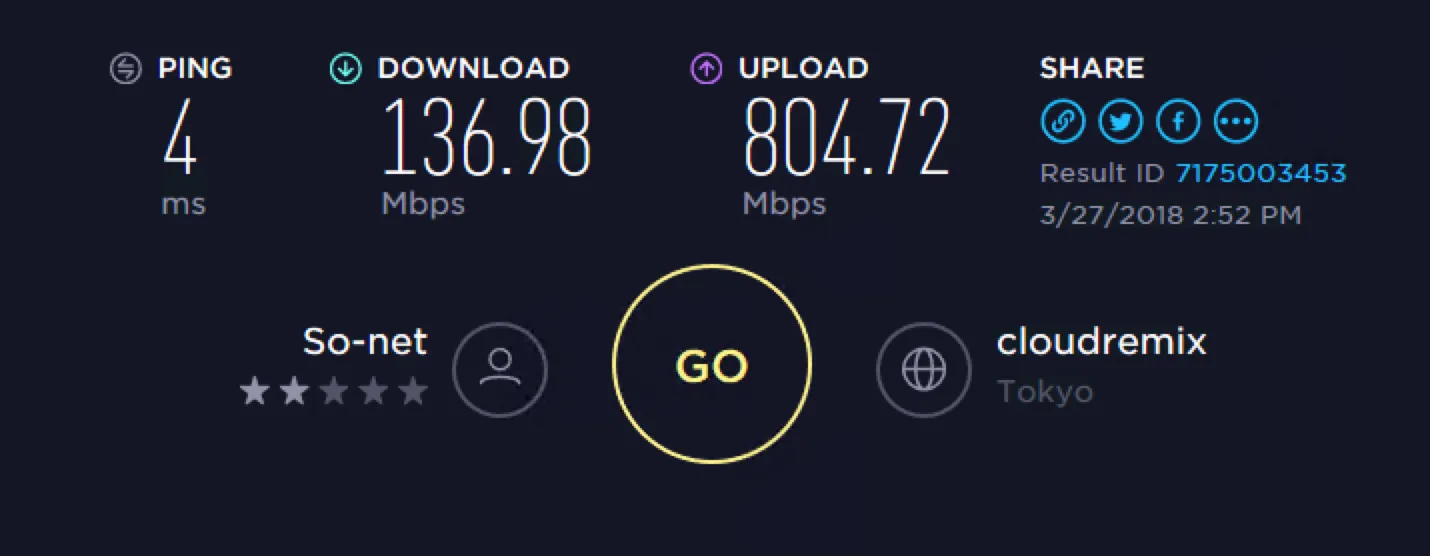Change server using the globe icon
Screen dimensions: 1430x556
(x=924, y=369)
